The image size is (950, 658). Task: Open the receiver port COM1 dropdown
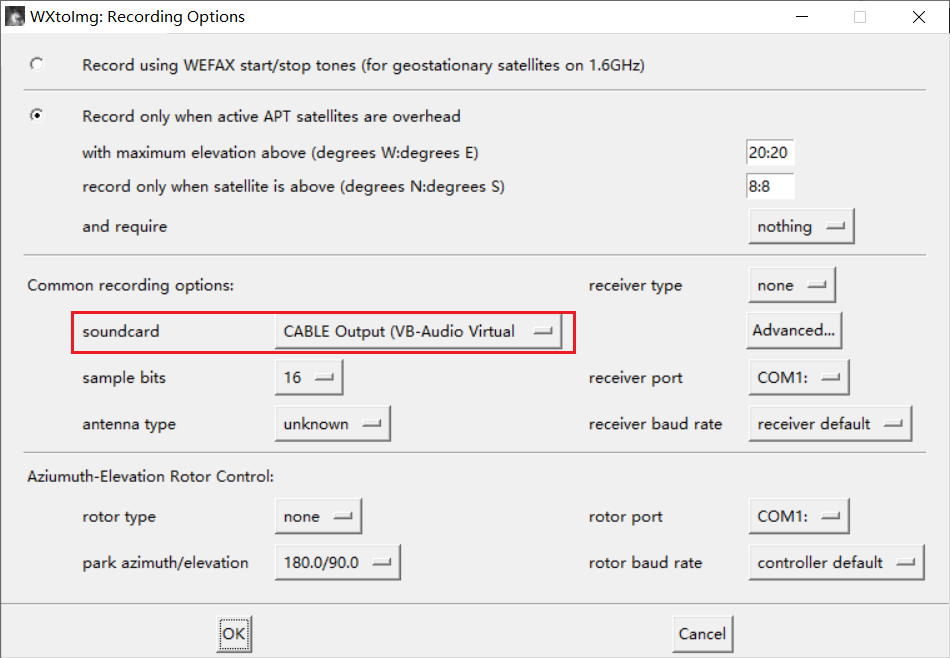798,378
